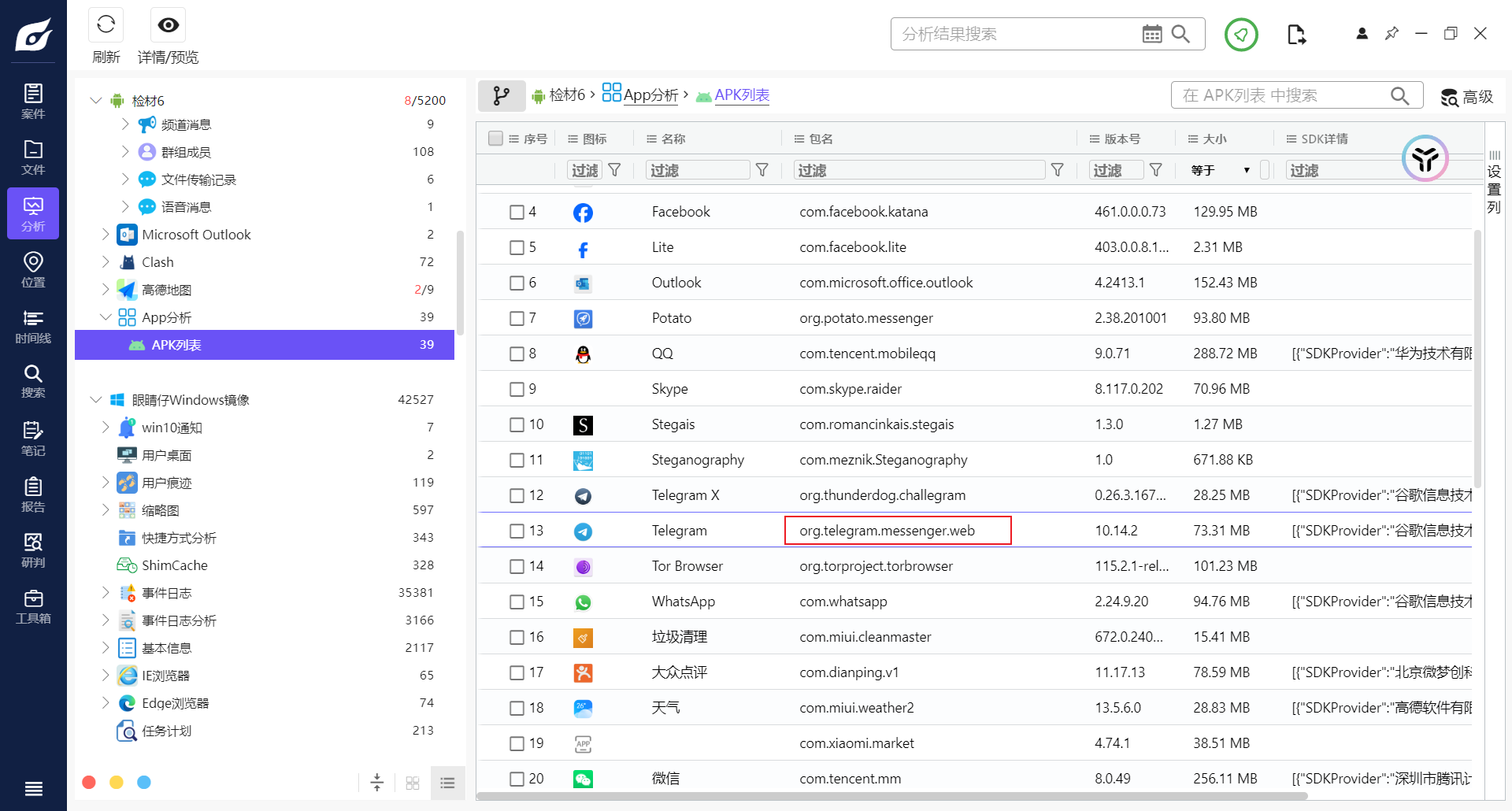Expand the Microsoft Outlook tree node

(x=106, y=234)
